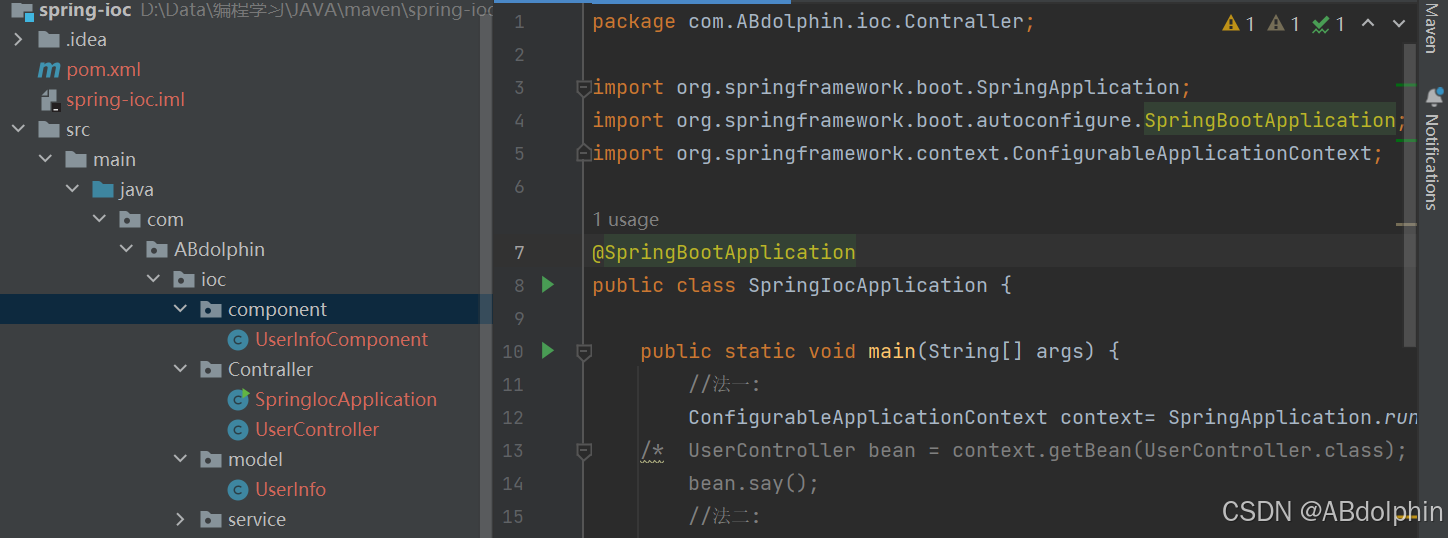Run class from gutter icon on line 8

click(547, 285)
